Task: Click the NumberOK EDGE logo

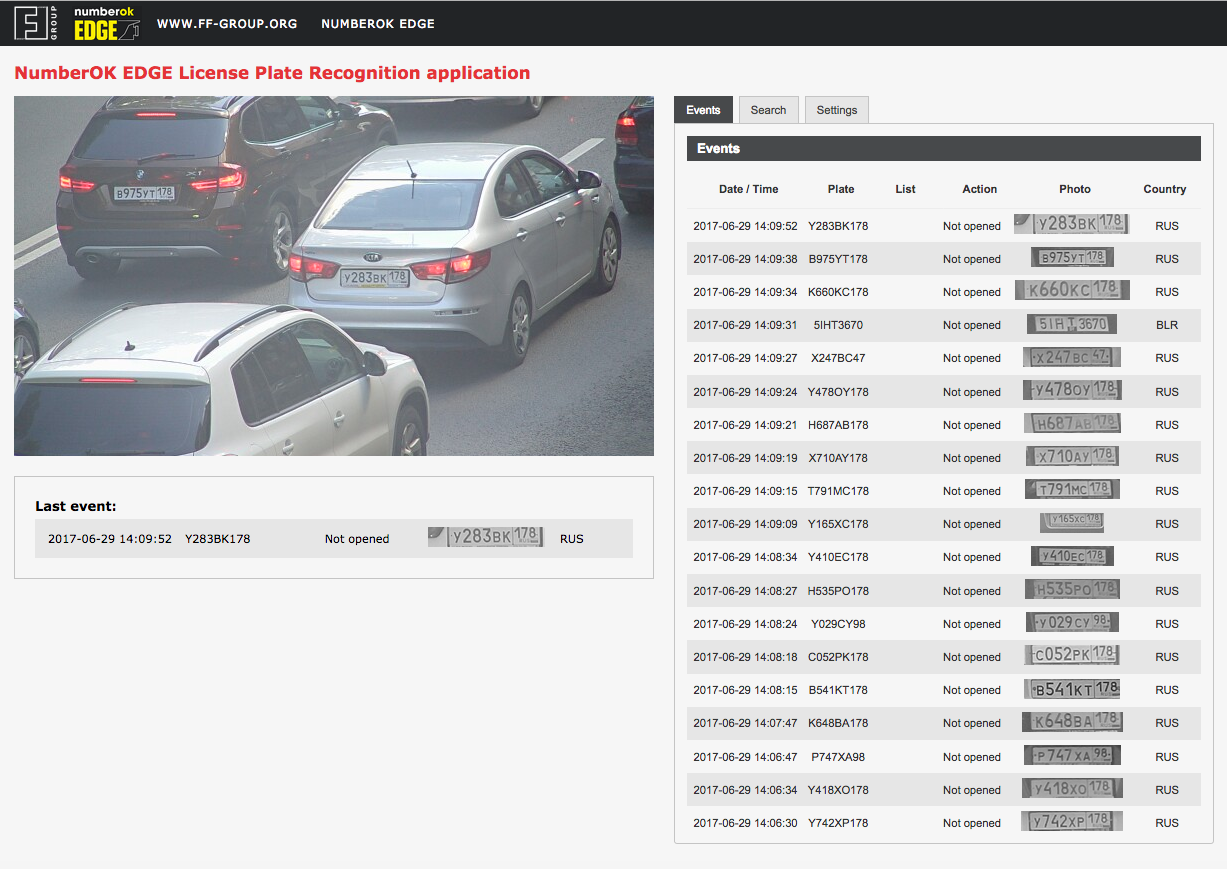Action: tap(107, 23)
